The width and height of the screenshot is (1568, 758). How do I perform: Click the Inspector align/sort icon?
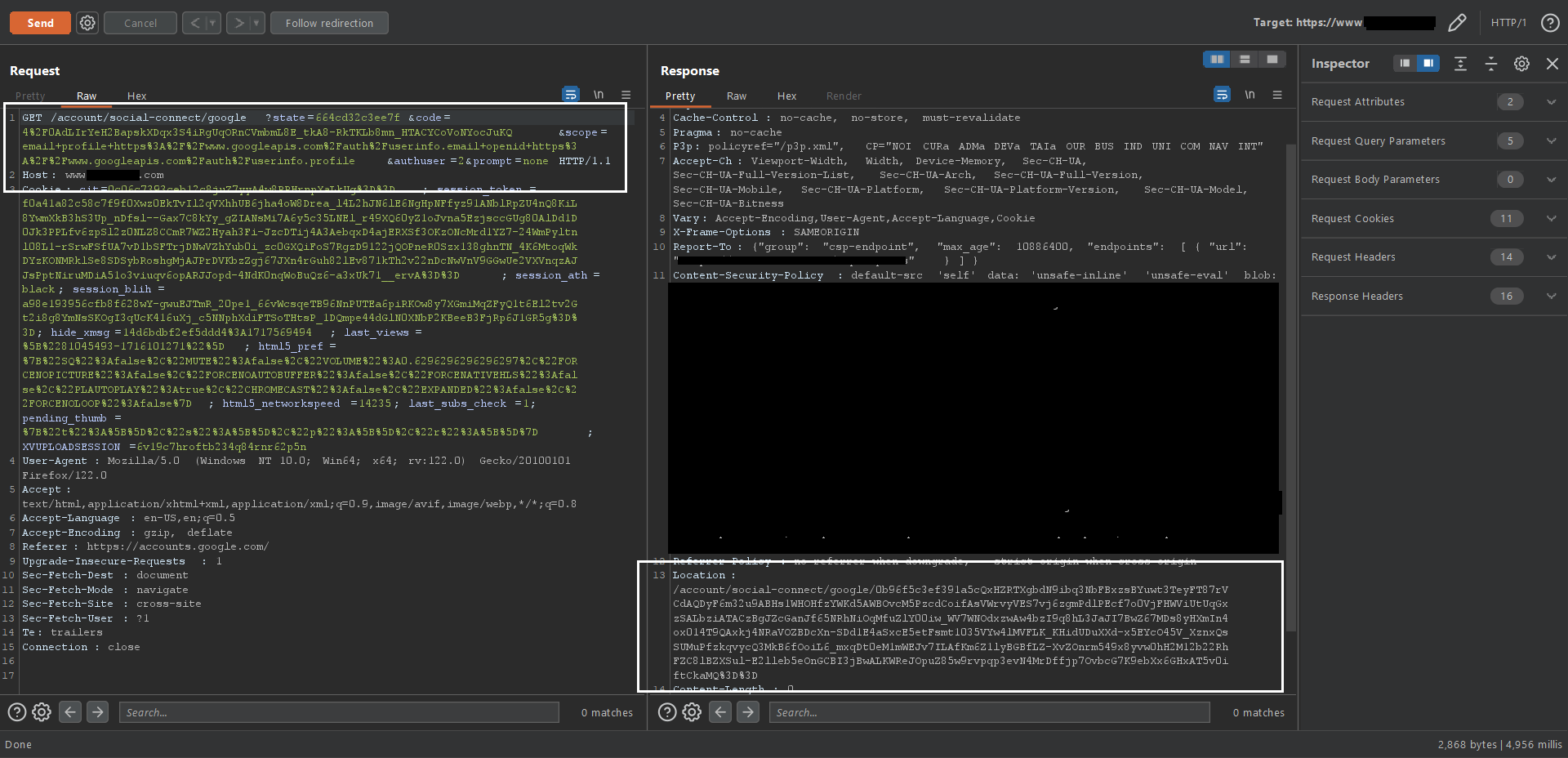pyautogui.click(x=1460, y=64)
